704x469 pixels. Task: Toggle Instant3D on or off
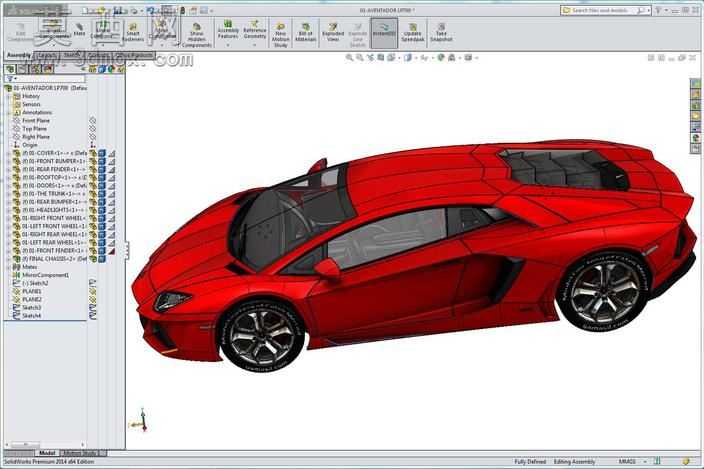coord(384,32)
